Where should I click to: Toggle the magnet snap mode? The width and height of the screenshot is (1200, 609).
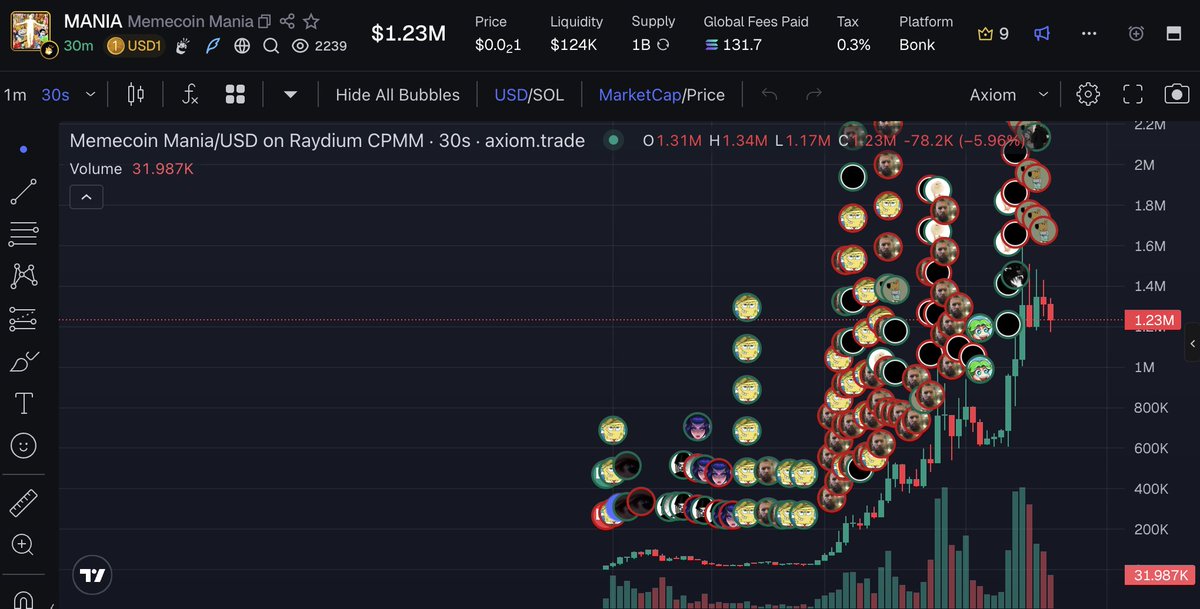(24, 599)
